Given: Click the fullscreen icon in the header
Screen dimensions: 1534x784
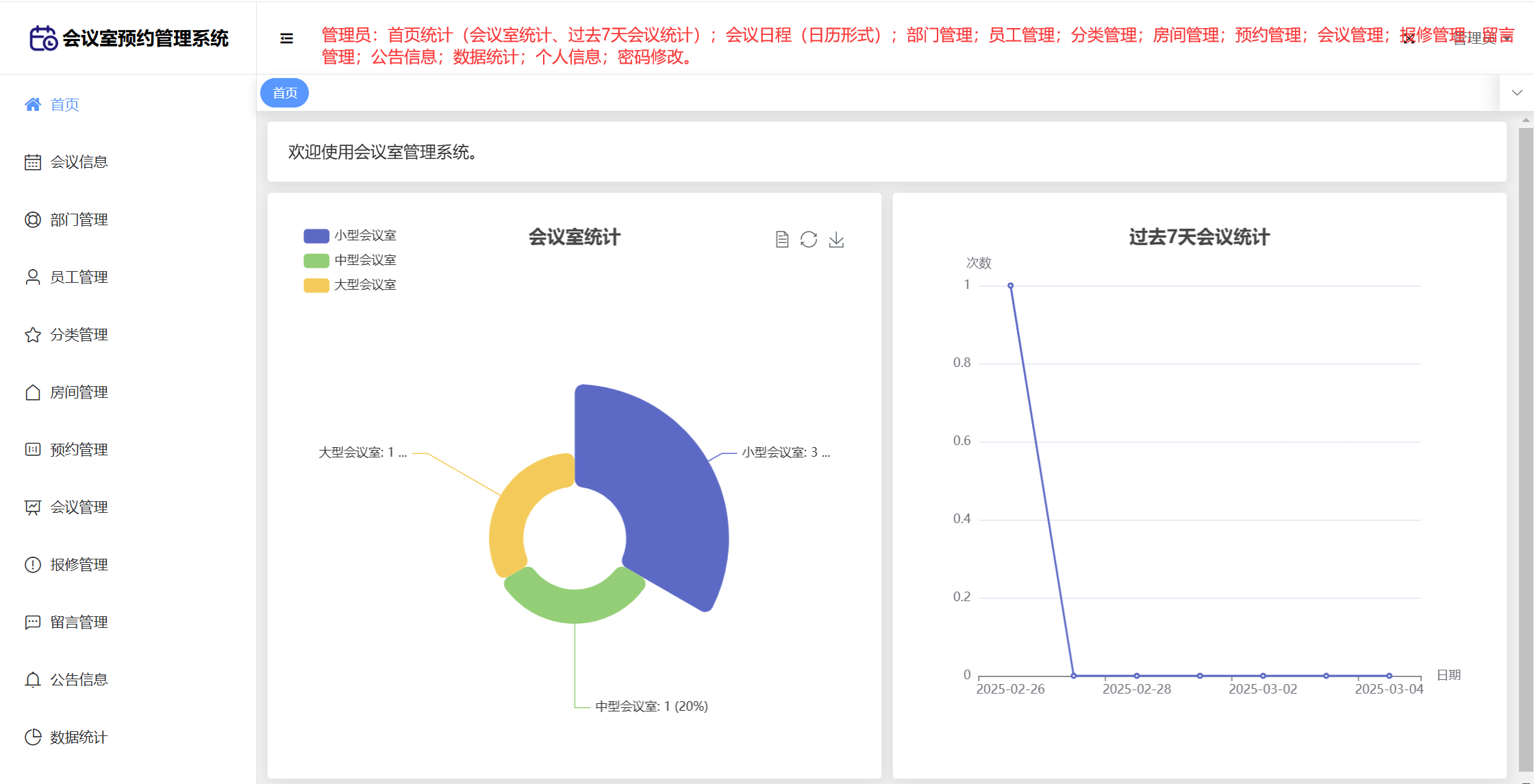Looking at the screenshot, I should (x=1409, y=38).
